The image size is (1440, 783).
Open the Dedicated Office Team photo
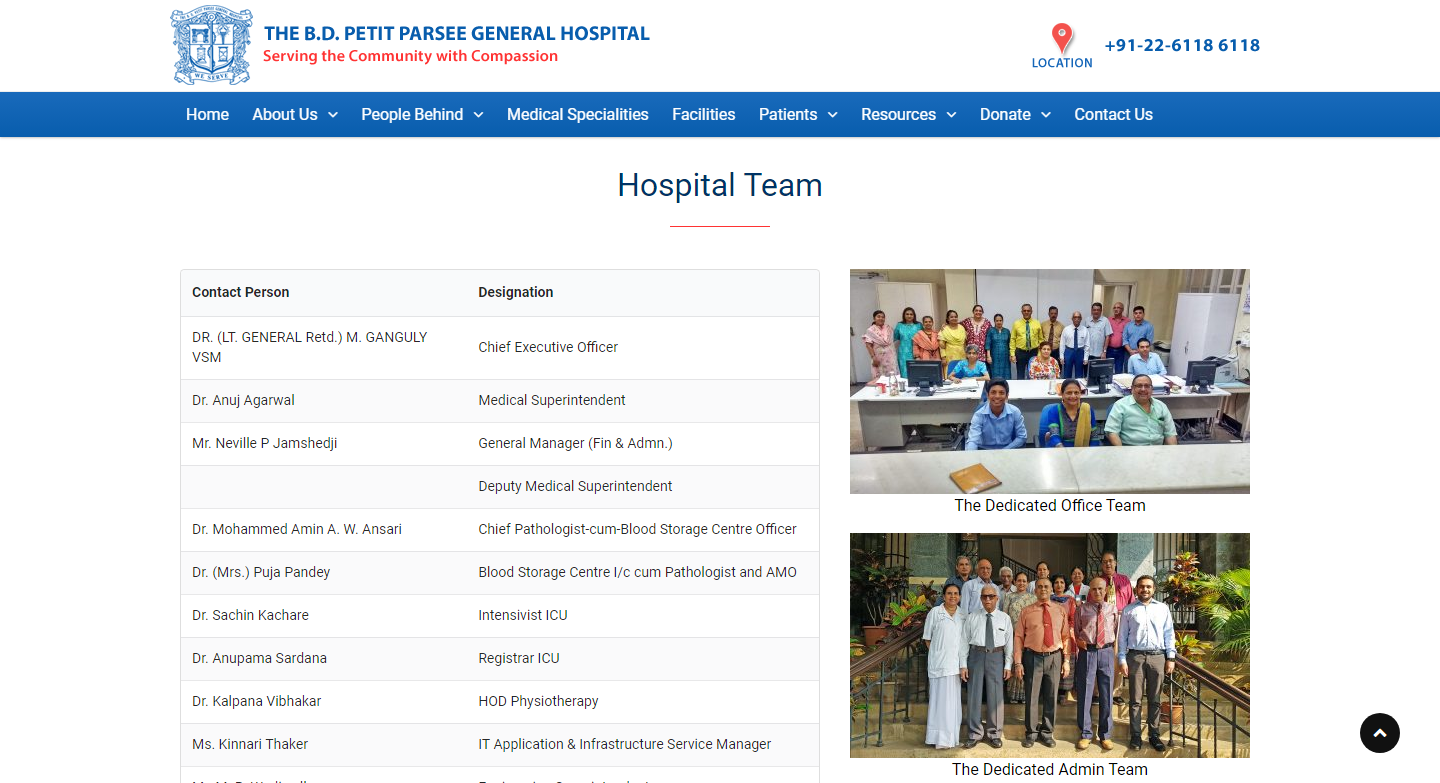click(x=1050, y=381)
